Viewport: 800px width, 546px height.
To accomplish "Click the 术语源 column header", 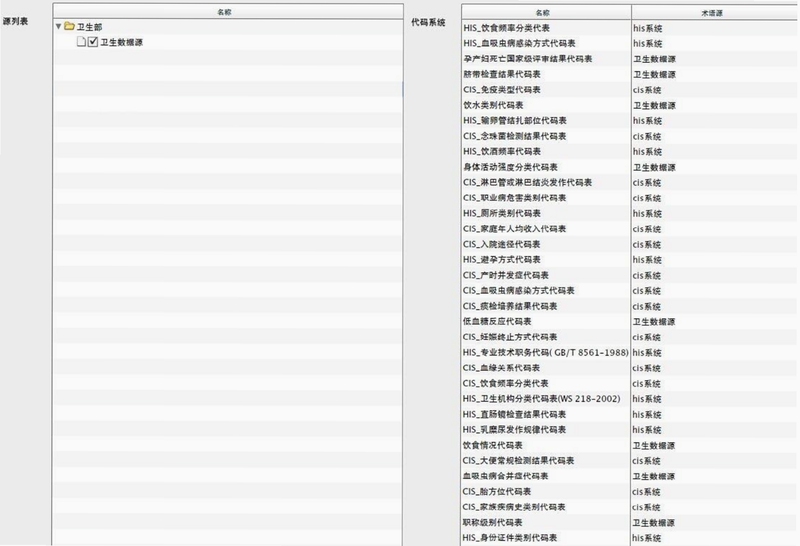I will [x=715, y=13].
